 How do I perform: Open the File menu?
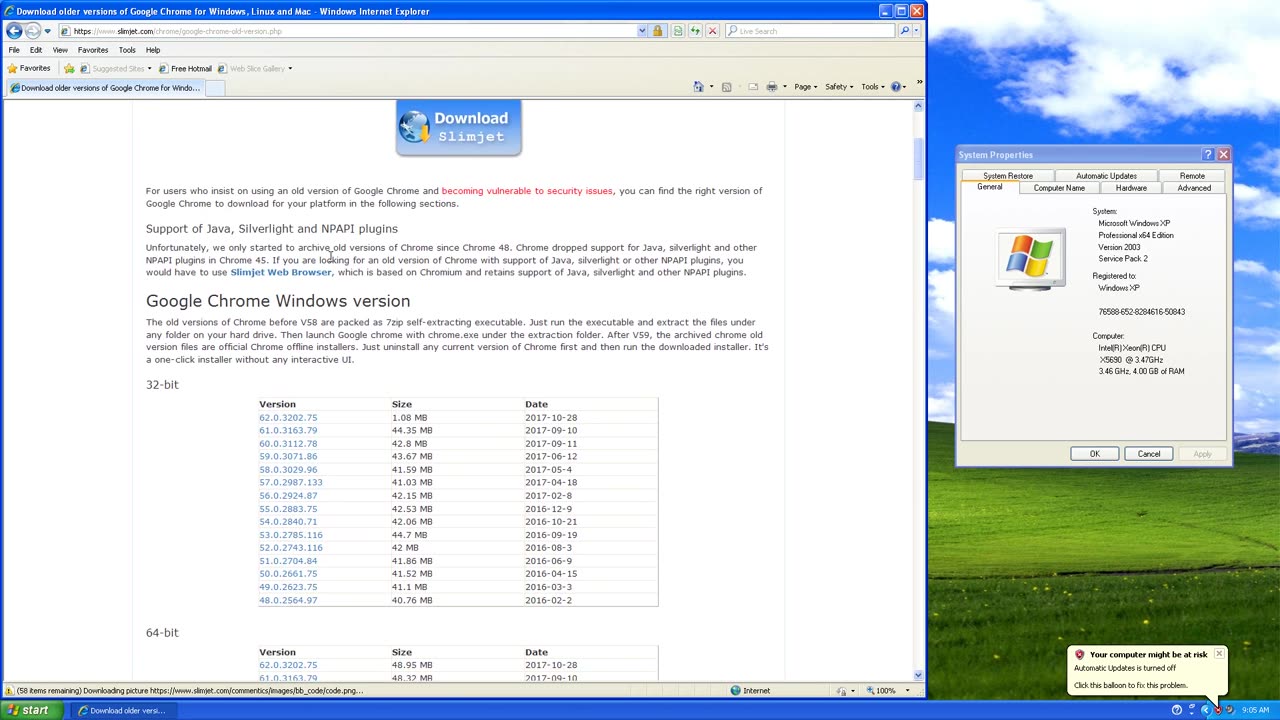pyautogui.click(x=14, y=50)
